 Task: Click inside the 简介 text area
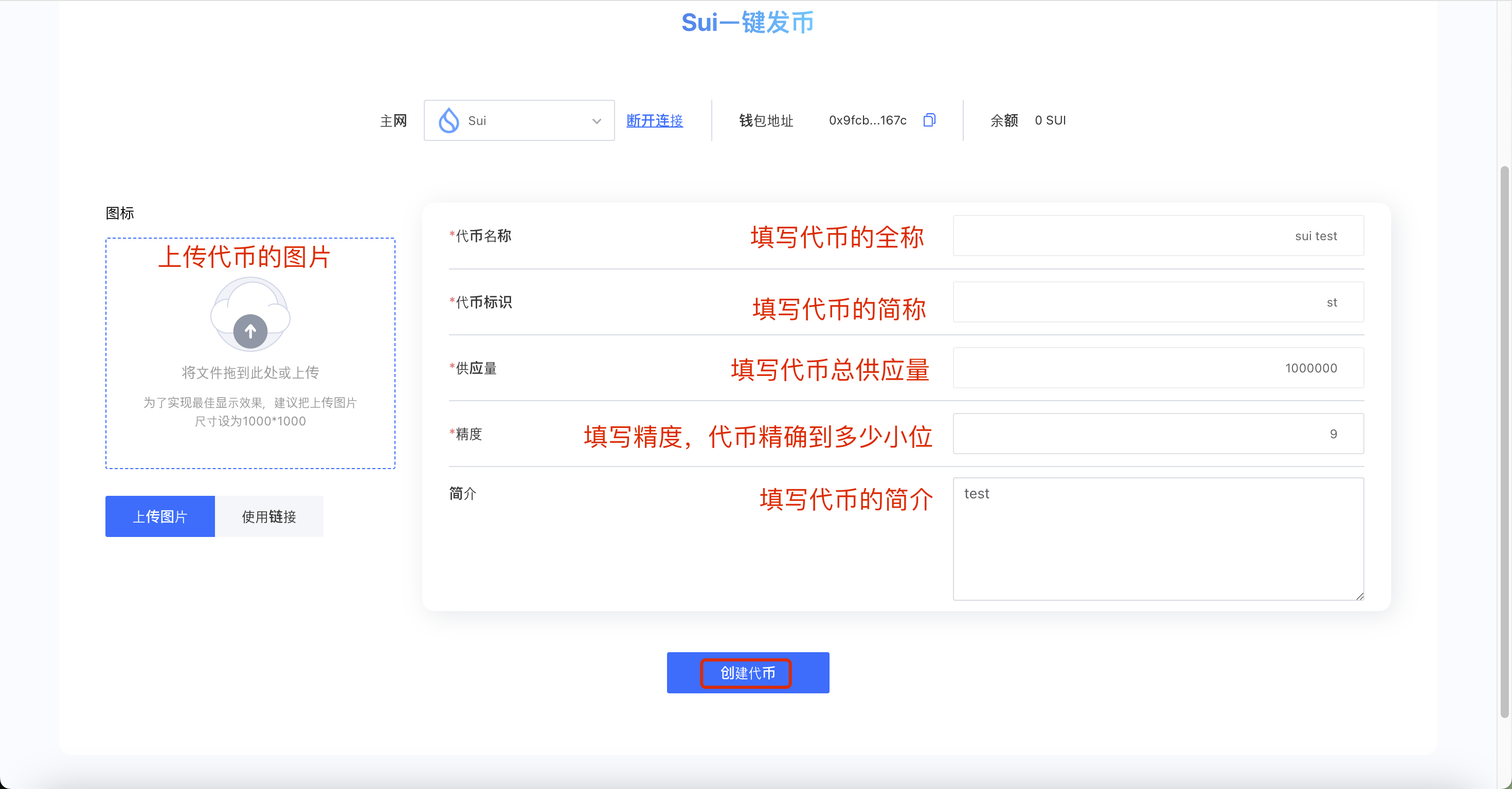(x=1158, y=539)
